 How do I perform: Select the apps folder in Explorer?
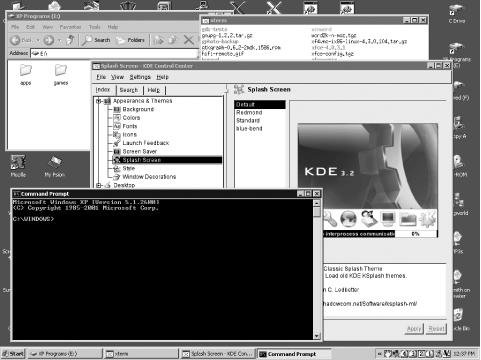point(25,75)
